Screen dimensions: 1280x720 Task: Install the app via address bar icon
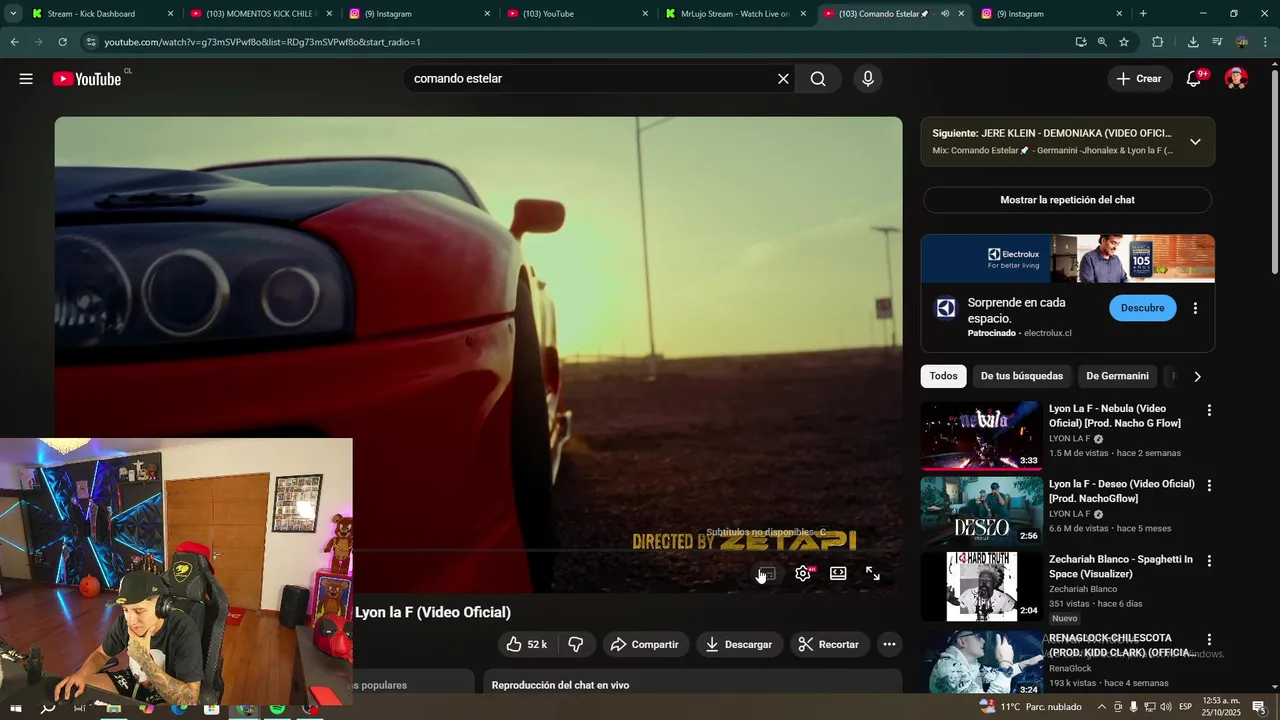pyautogui.click(x=1081, y=42)
